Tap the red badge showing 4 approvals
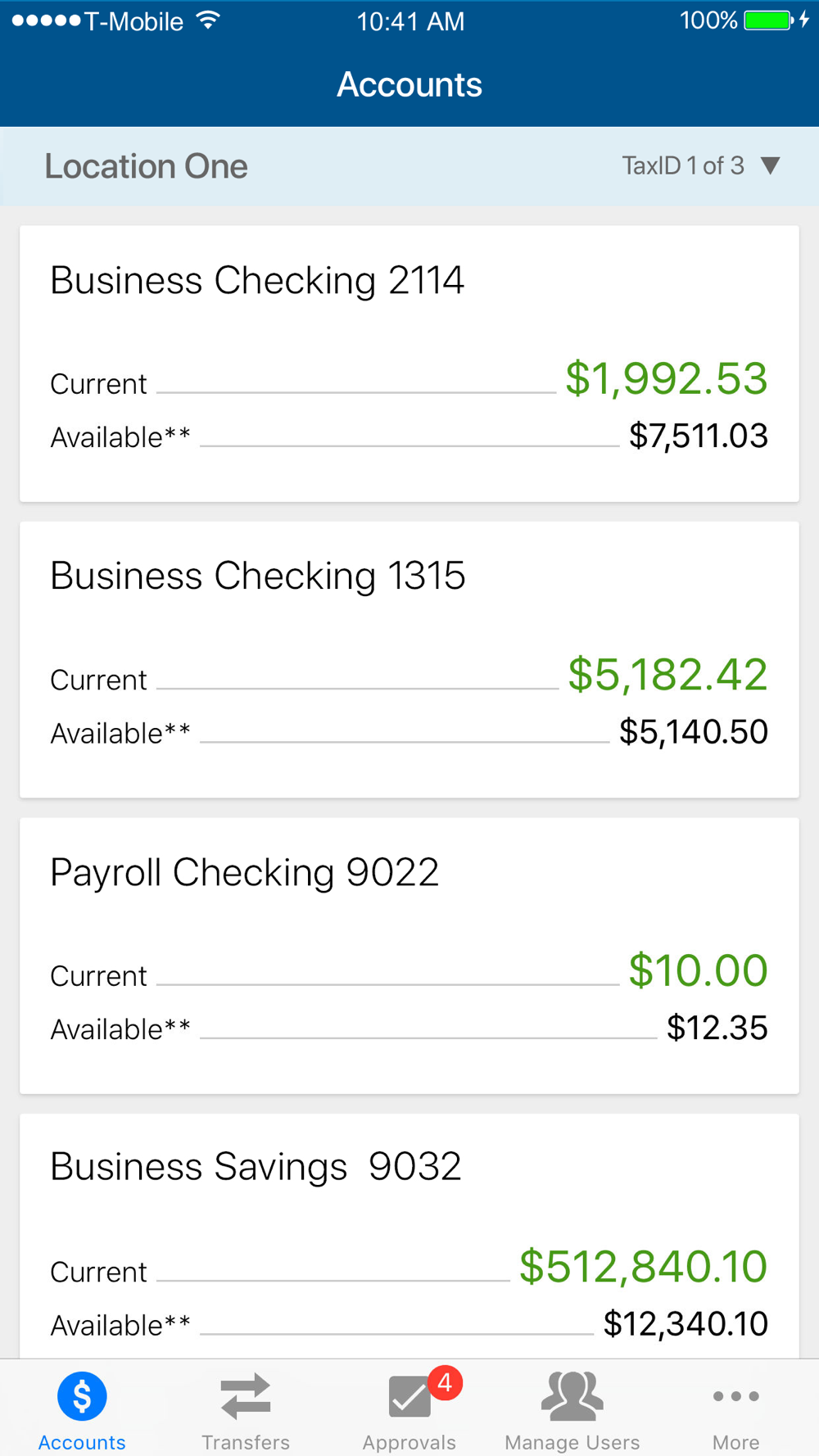The image size is (819, 1456). [445, 1383]
